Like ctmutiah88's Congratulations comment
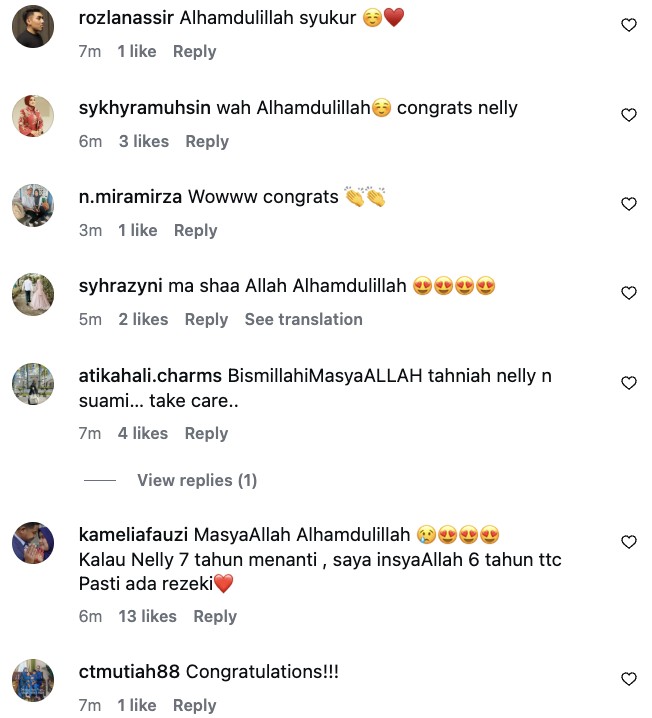 tap(629, 680)
